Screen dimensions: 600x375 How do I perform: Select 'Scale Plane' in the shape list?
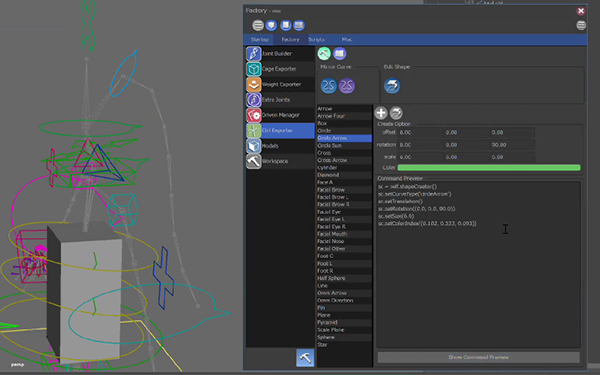tap(344, 330)
